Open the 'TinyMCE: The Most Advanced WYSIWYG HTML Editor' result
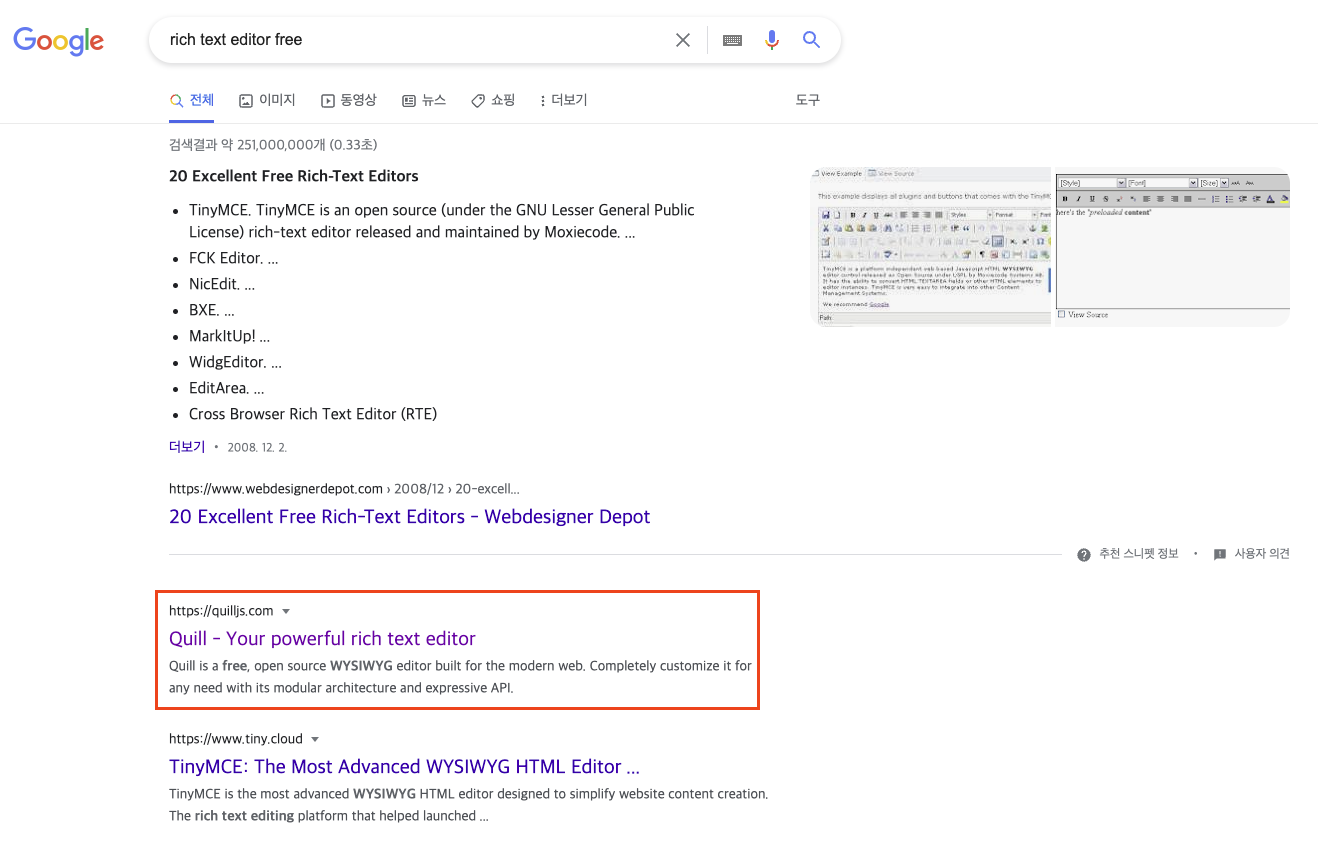1318x845 pixels. [x=404, y=767]
